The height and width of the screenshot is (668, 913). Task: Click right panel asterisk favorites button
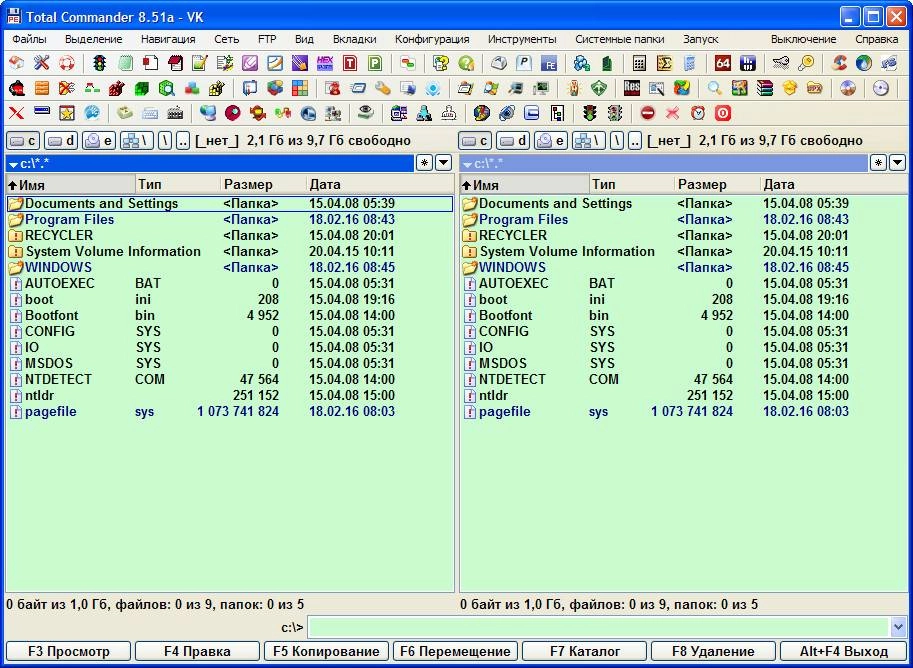[878, 163]
